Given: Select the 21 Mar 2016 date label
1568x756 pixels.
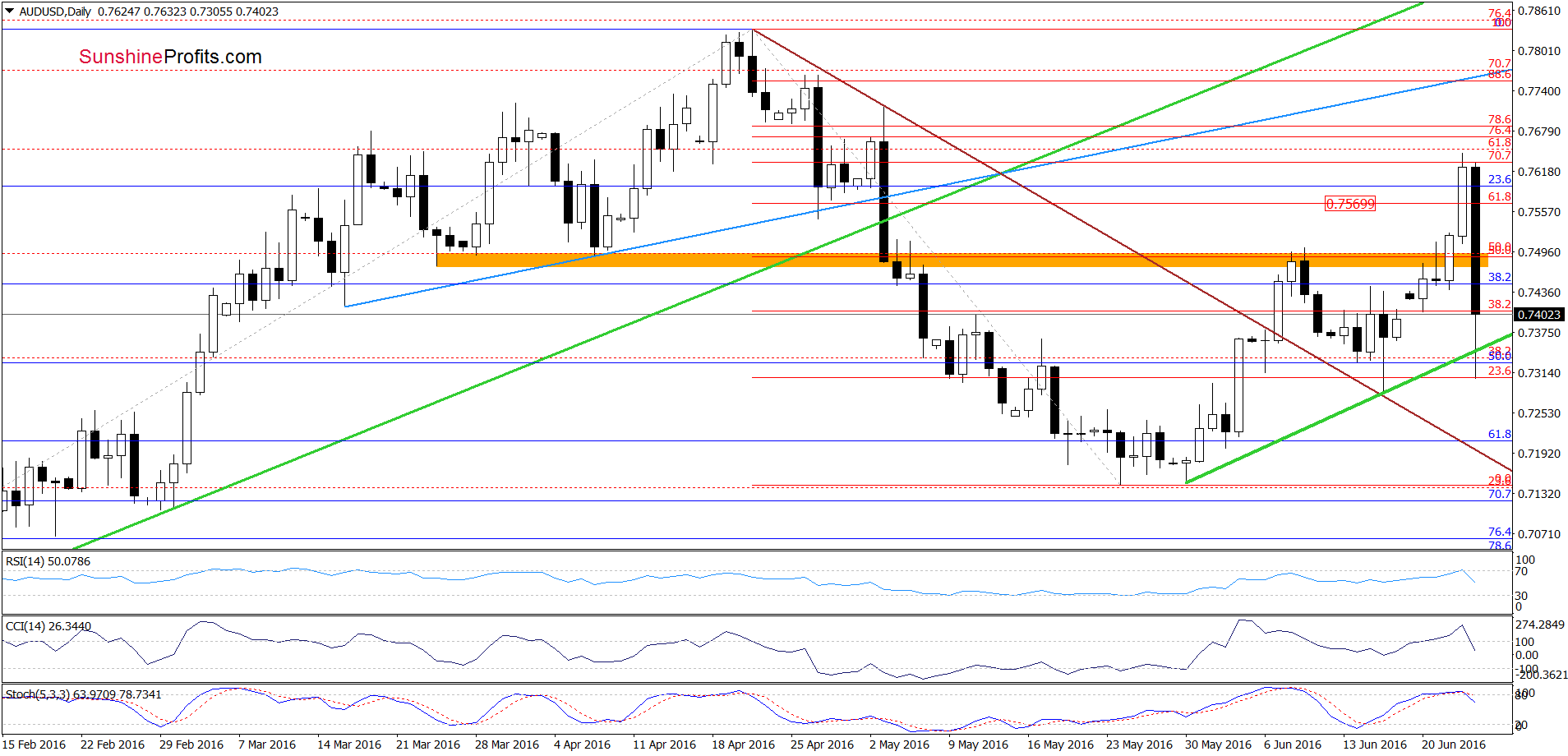Looking at the screenshot, I should click(x=428, y=744).
